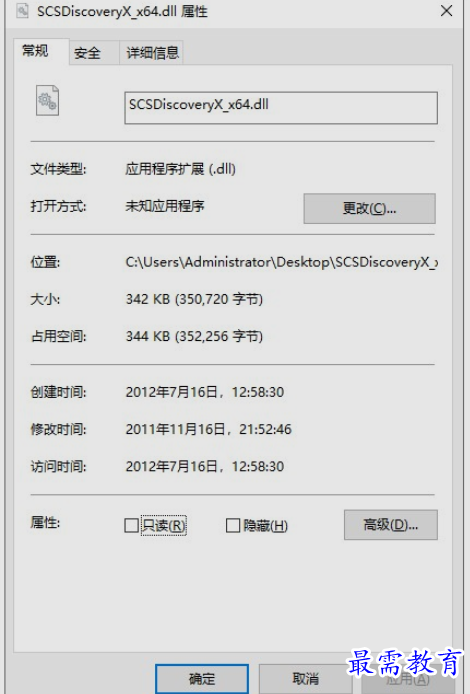Click the 未知应用程序 opens-with text
This screenshot has height=694, width=470.
(165, 206)
